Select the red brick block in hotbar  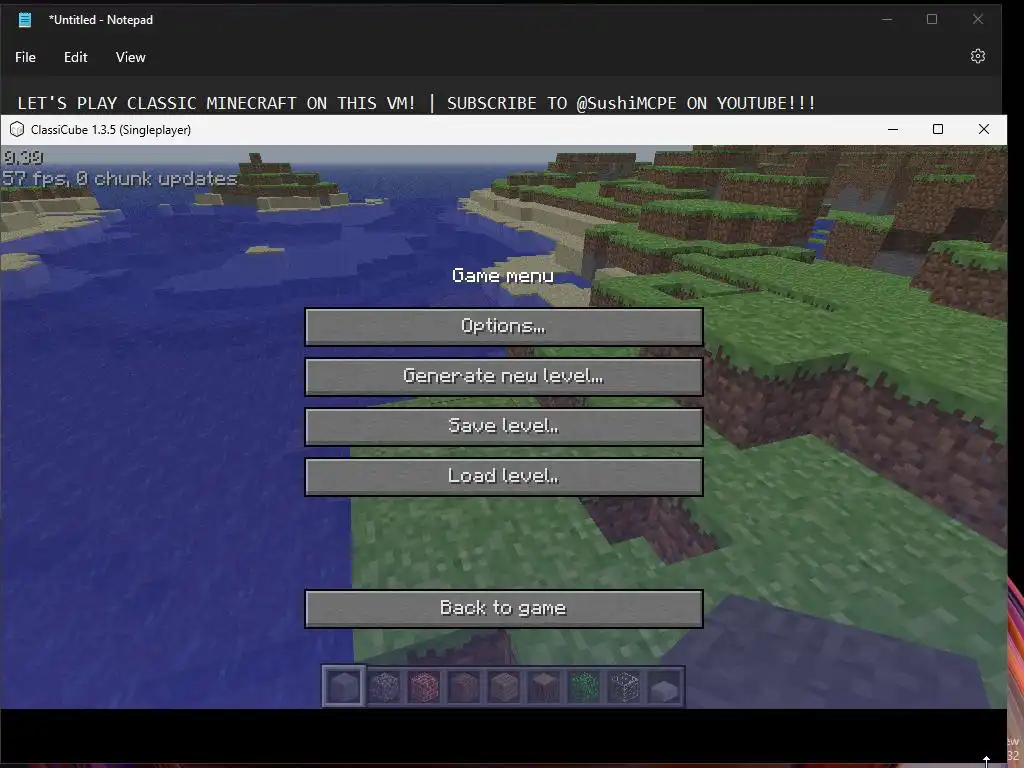tap(424, 686)
